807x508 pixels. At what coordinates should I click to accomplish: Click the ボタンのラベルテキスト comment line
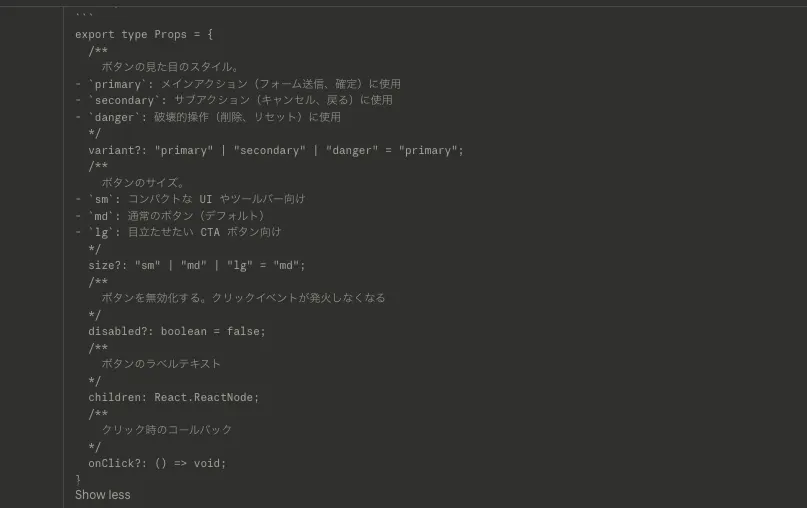161,364
